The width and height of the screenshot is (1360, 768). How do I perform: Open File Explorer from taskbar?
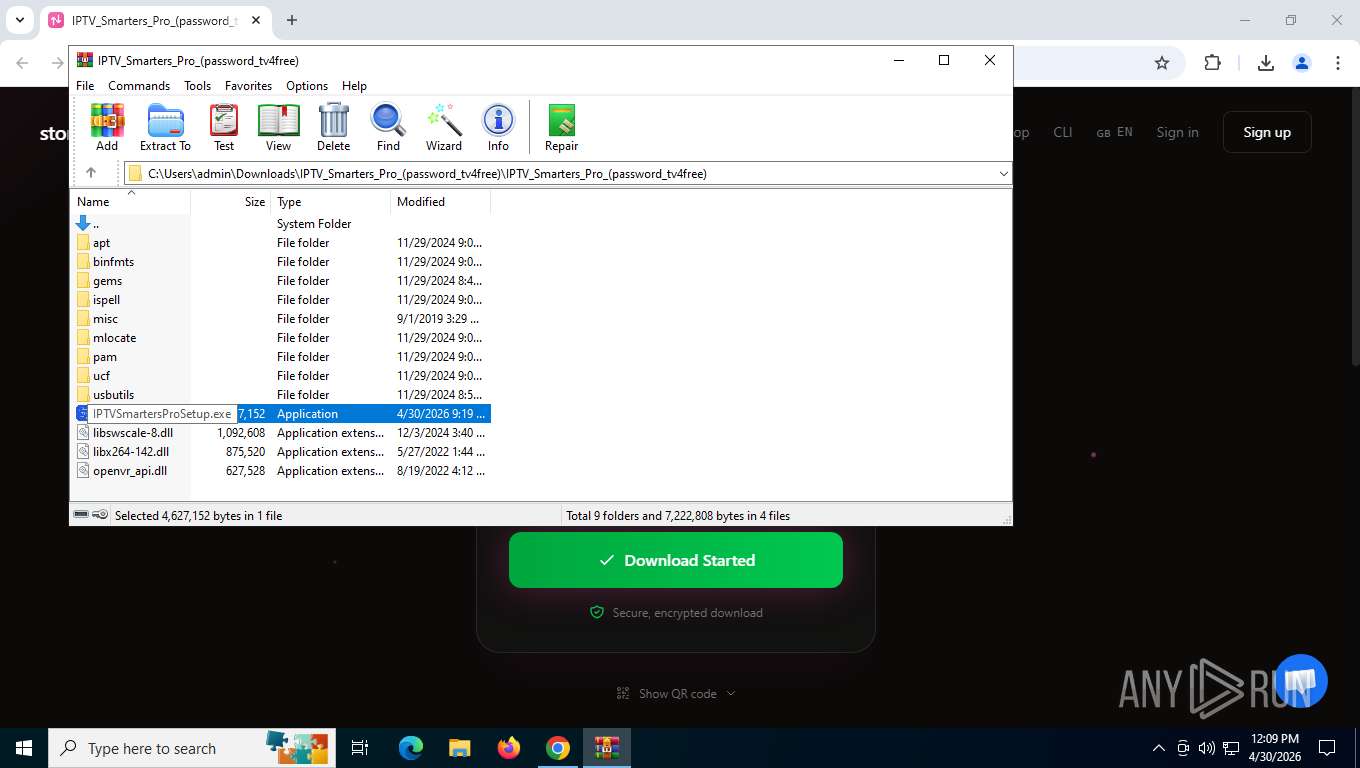[x=460, y=748]
